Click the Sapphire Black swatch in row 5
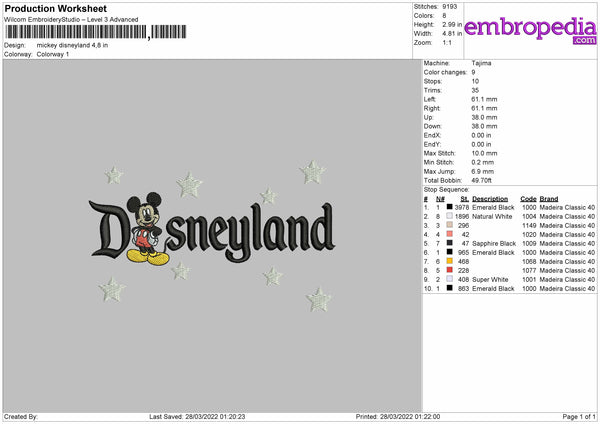600x424 pixels. coord(450,243)
